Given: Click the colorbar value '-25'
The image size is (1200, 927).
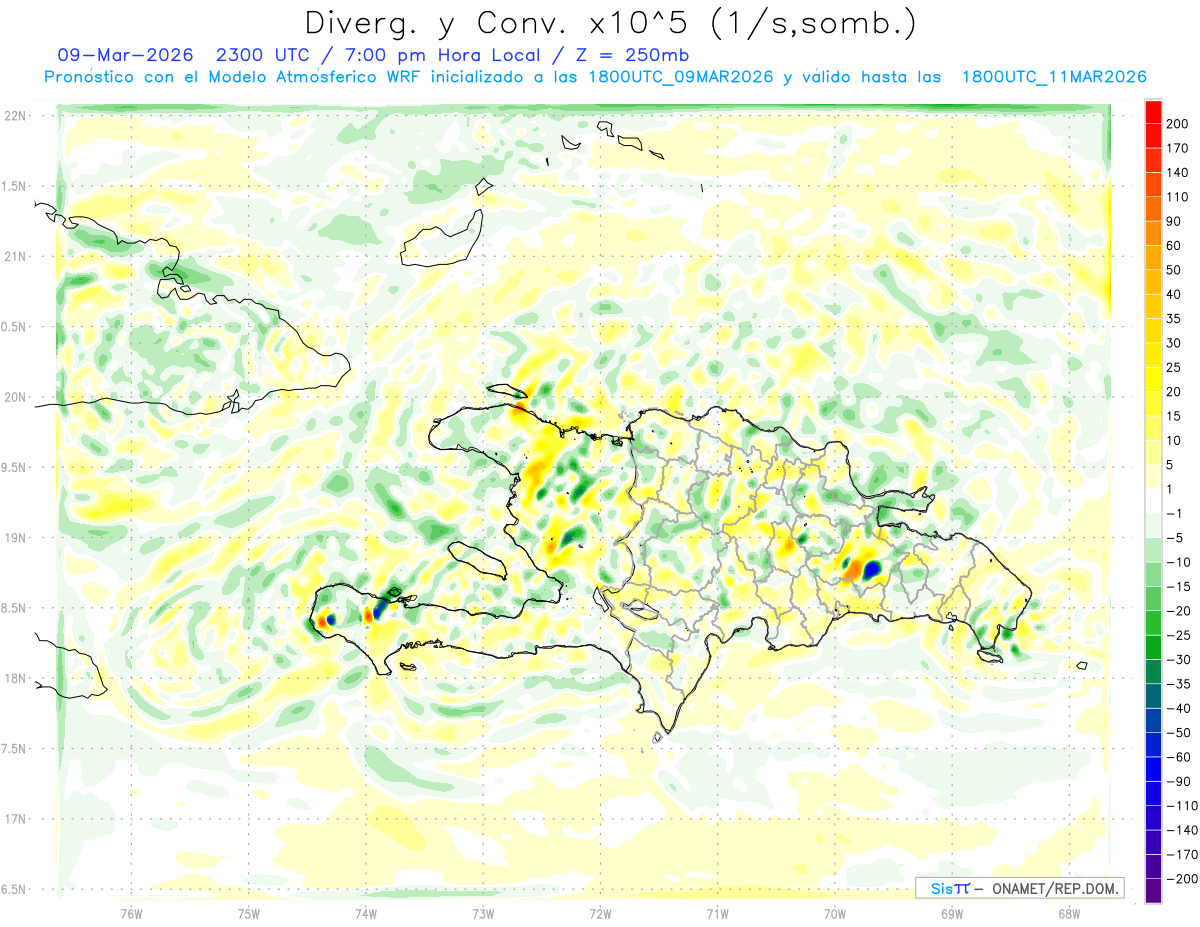Looking at the screenshot, I should [1178, 635].
